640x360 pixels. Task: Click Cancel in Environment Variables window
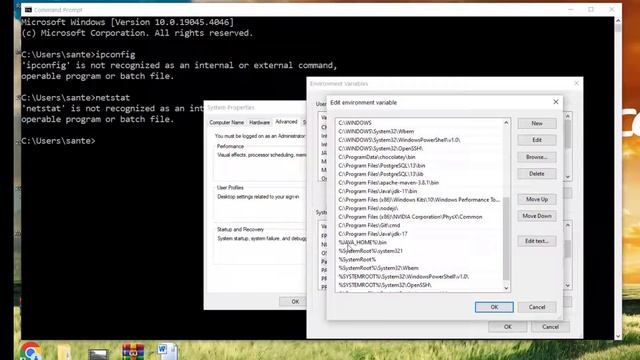(550, 327)
